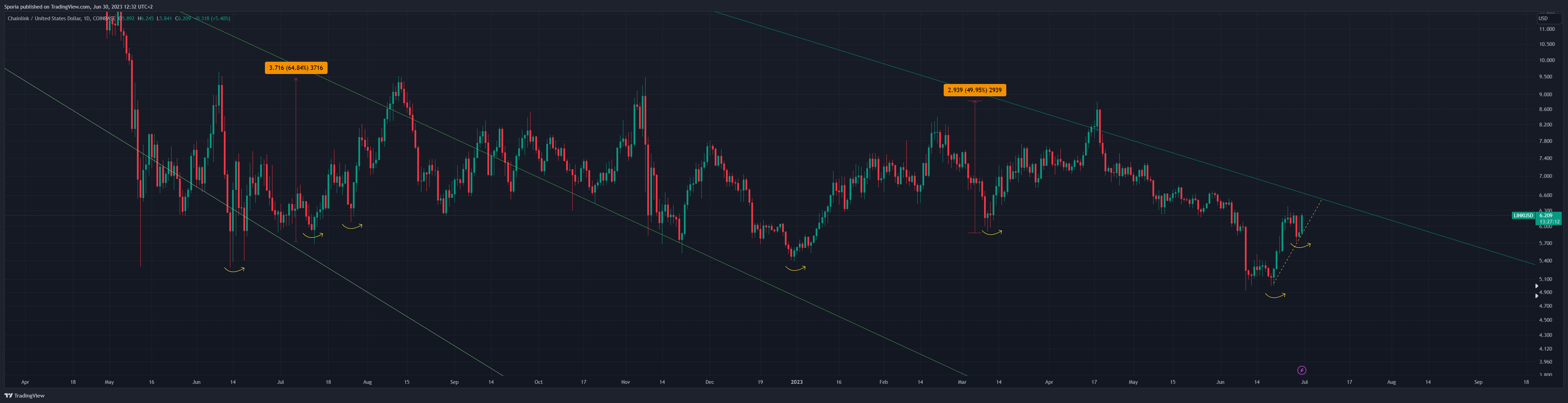Click the 6.600 price scale label
Screen dimensions: 1568x403
[x=1545, y=196]
